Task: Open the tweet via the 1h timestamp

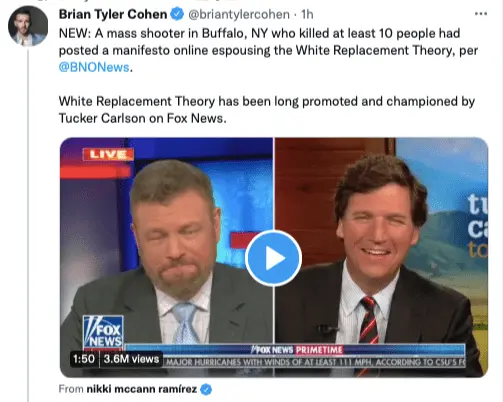Action: click(307, 14)
